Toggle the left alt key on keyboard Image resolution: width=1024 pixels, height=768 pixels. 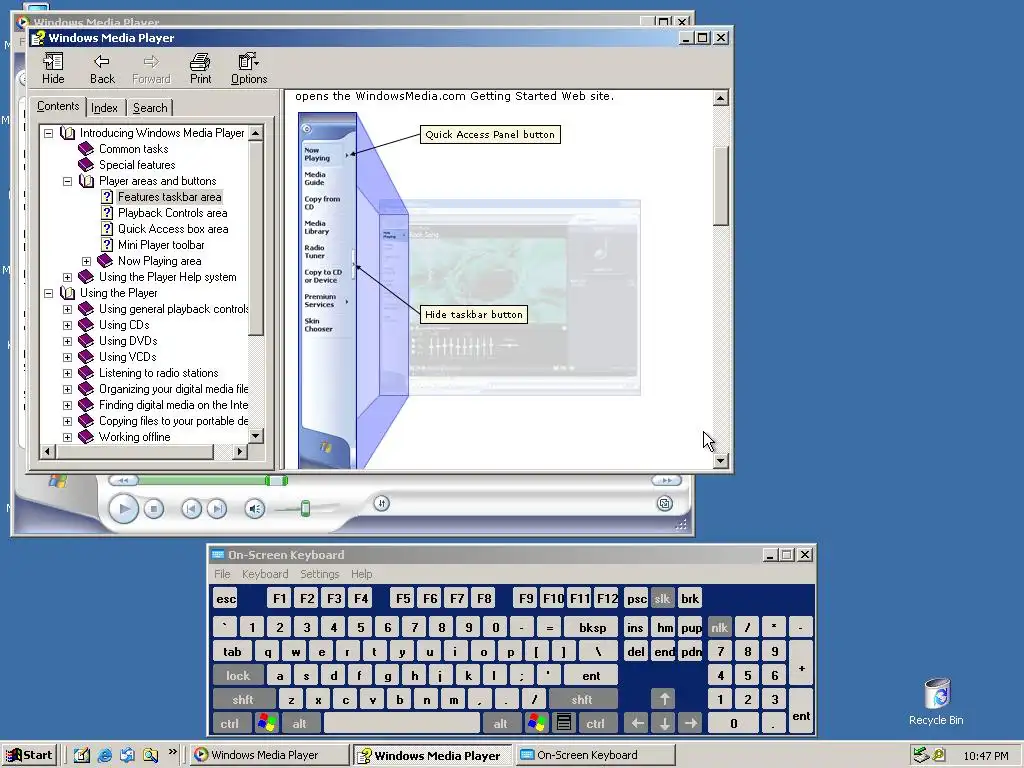[x=300, y=723]
